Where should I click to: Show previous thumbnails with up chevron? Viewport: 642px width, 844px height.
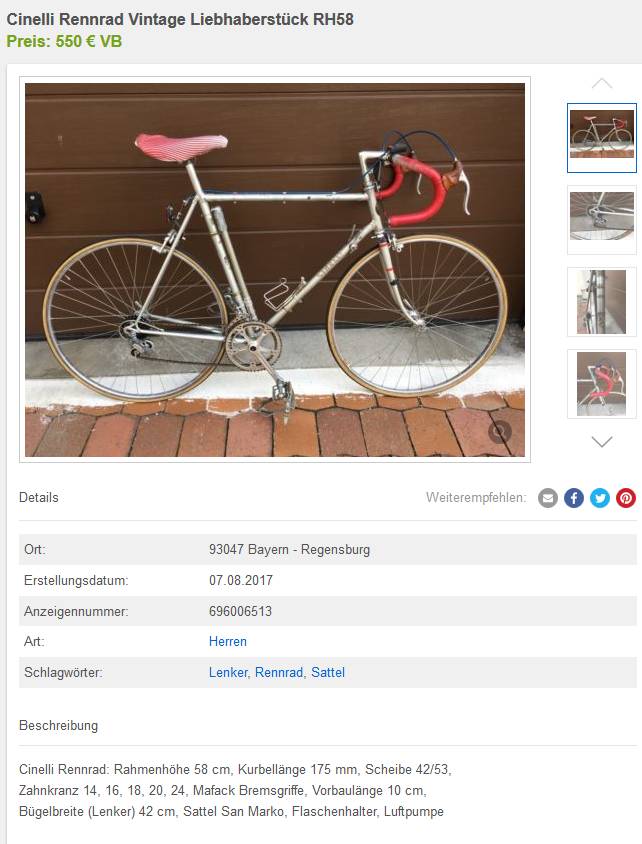[x=602, y=83]
